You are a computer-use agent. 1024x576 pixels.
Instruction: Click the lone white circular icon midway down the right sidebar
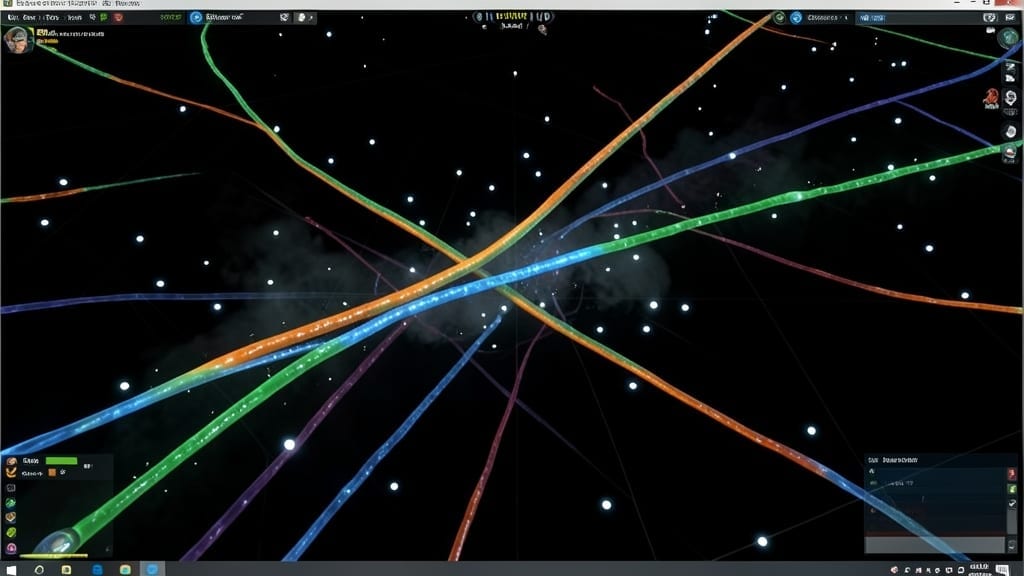1010,132
